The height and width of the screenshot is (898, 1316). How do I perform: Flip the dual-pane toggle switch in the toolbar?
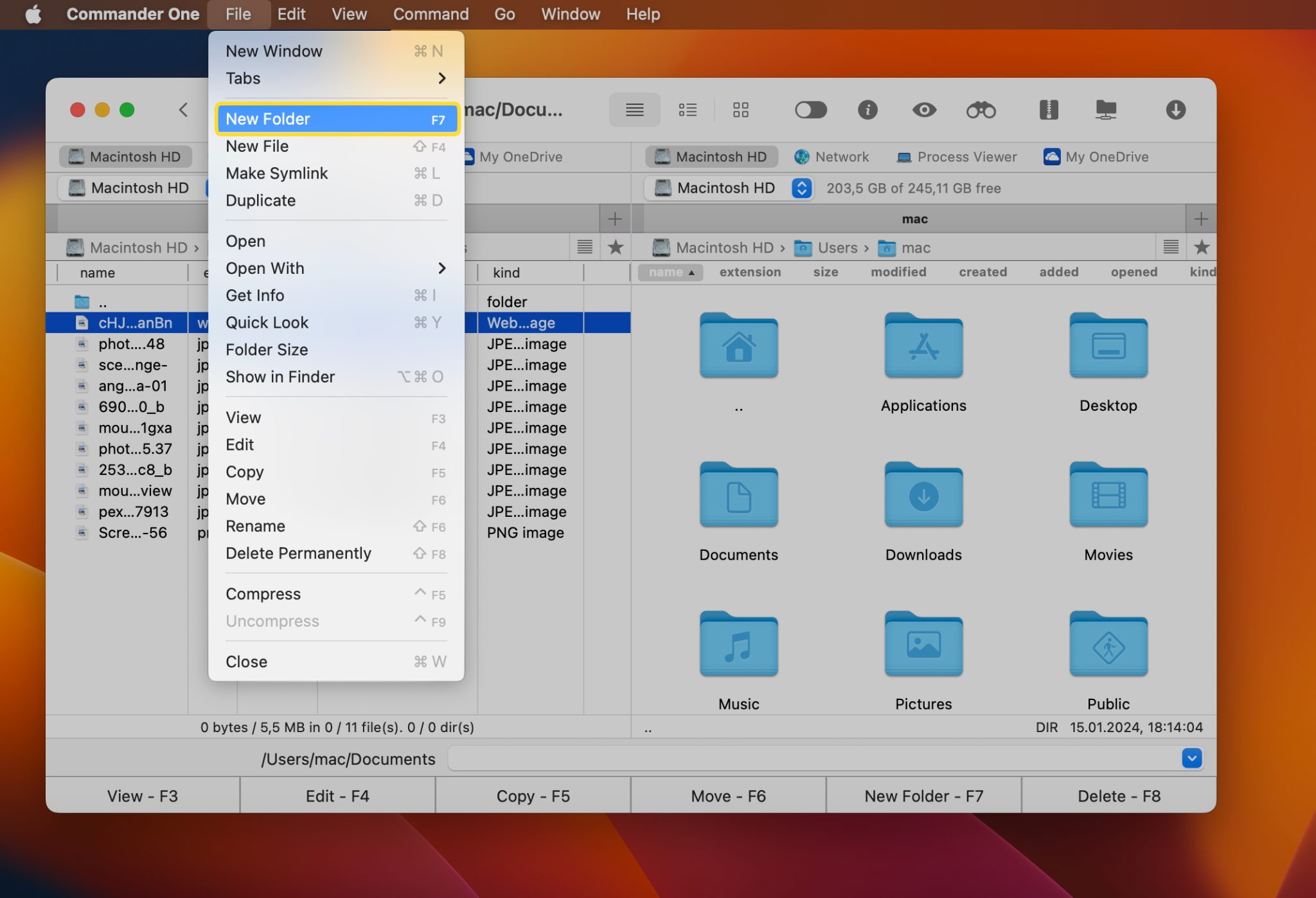(x=810, y=110)
